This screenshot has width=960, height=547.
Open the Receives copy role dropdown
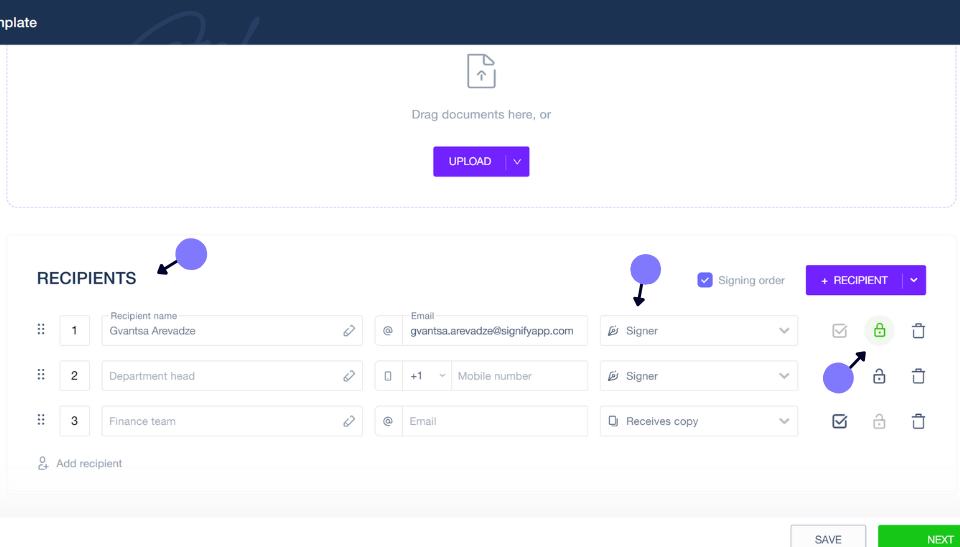699,421
